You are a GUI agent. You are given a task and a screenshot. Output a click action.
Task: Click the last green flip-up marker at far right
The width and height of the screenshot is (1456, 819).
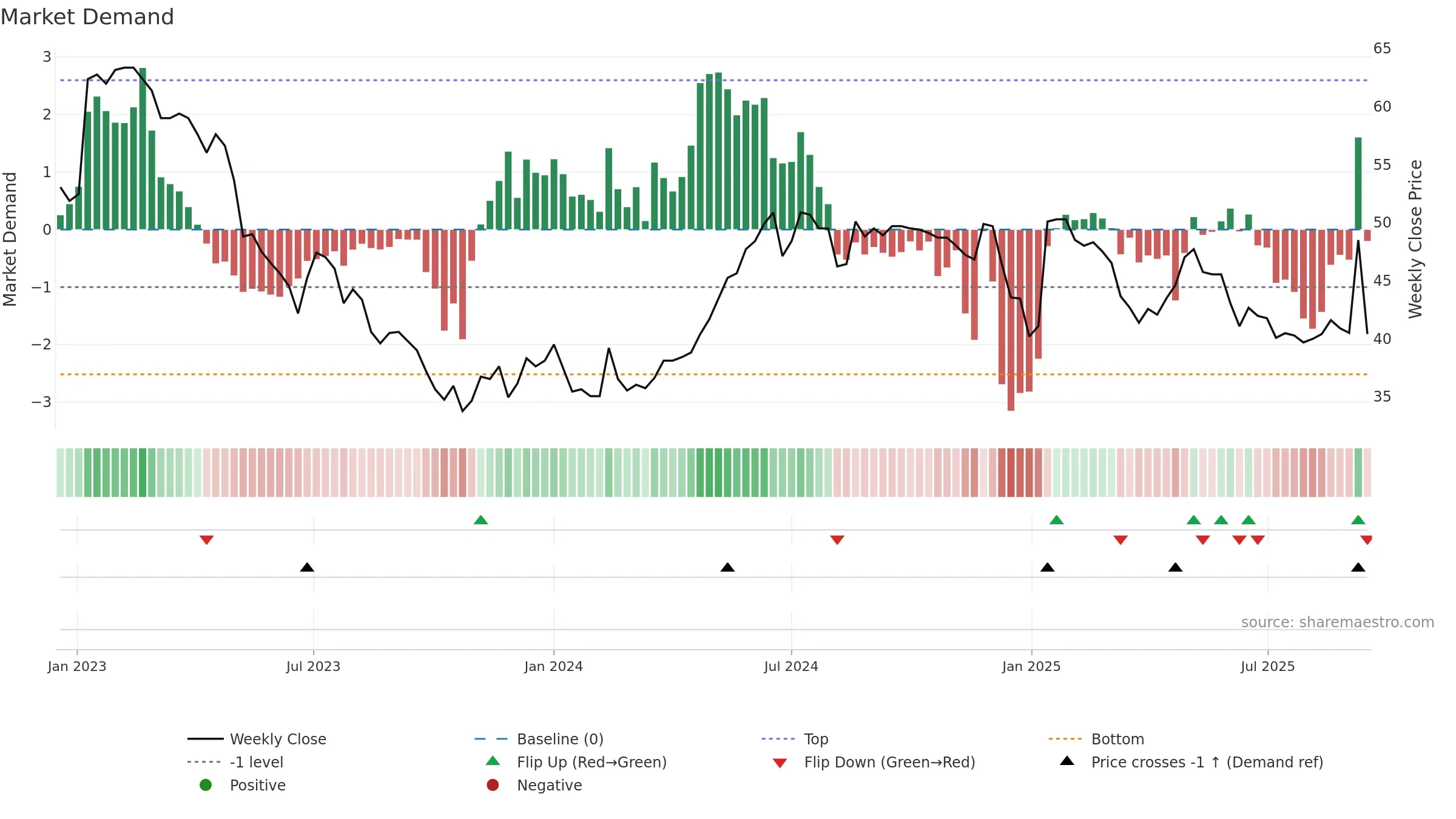click(1358, 520)
